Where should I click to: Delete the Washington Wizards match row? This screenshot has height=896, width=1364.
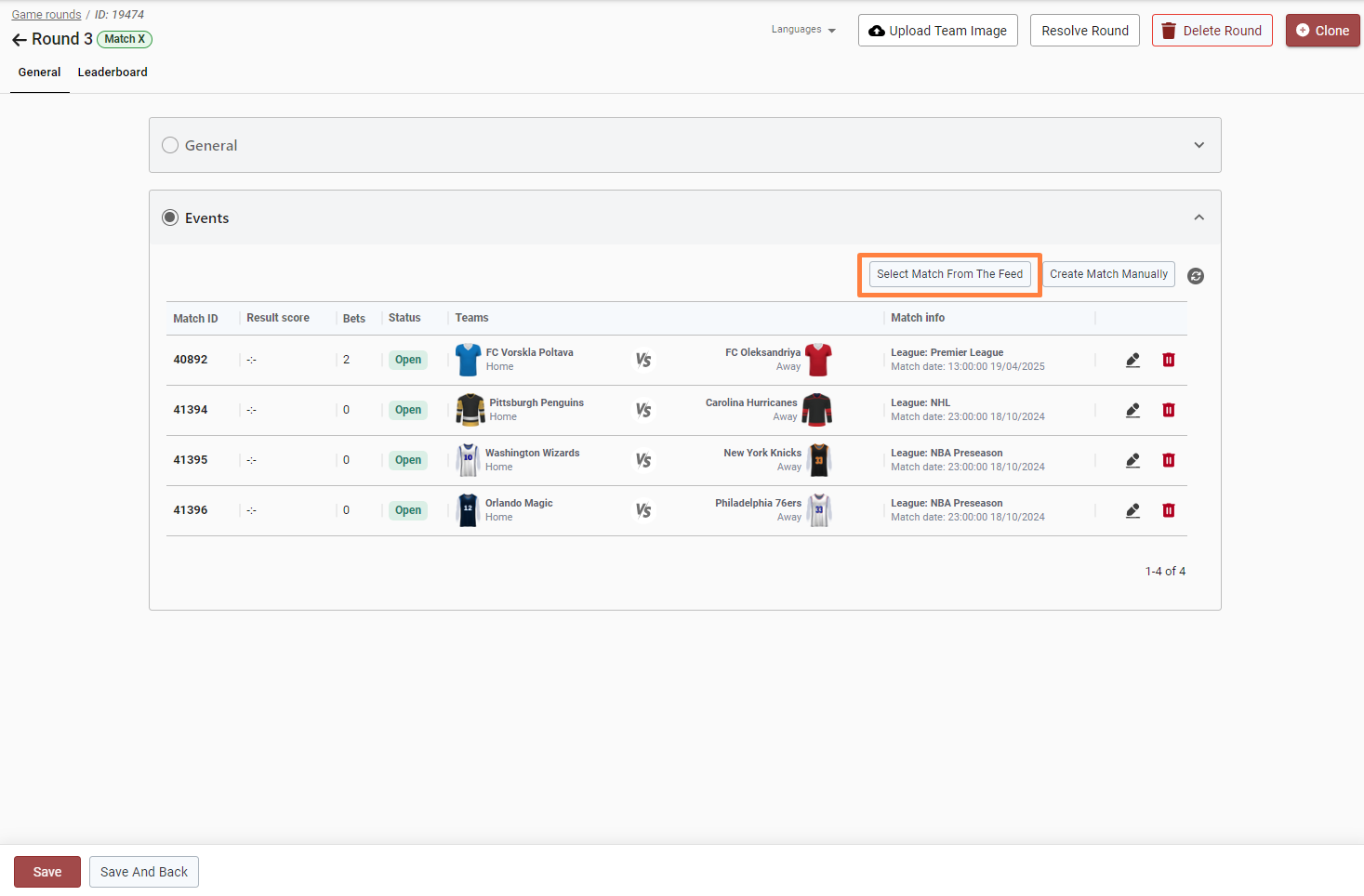point(1169,461)
